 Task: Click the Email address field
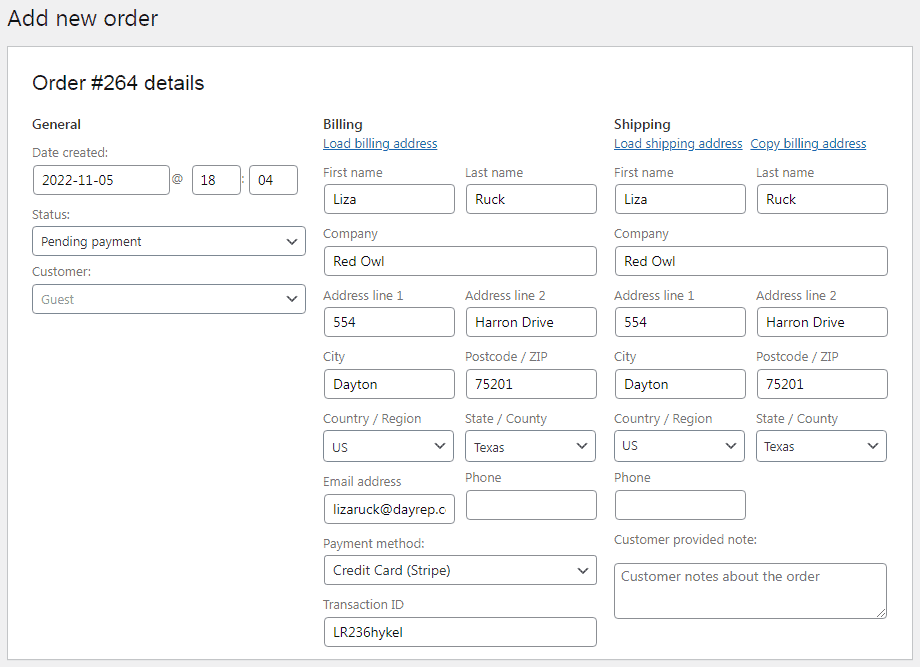[389, 509]
